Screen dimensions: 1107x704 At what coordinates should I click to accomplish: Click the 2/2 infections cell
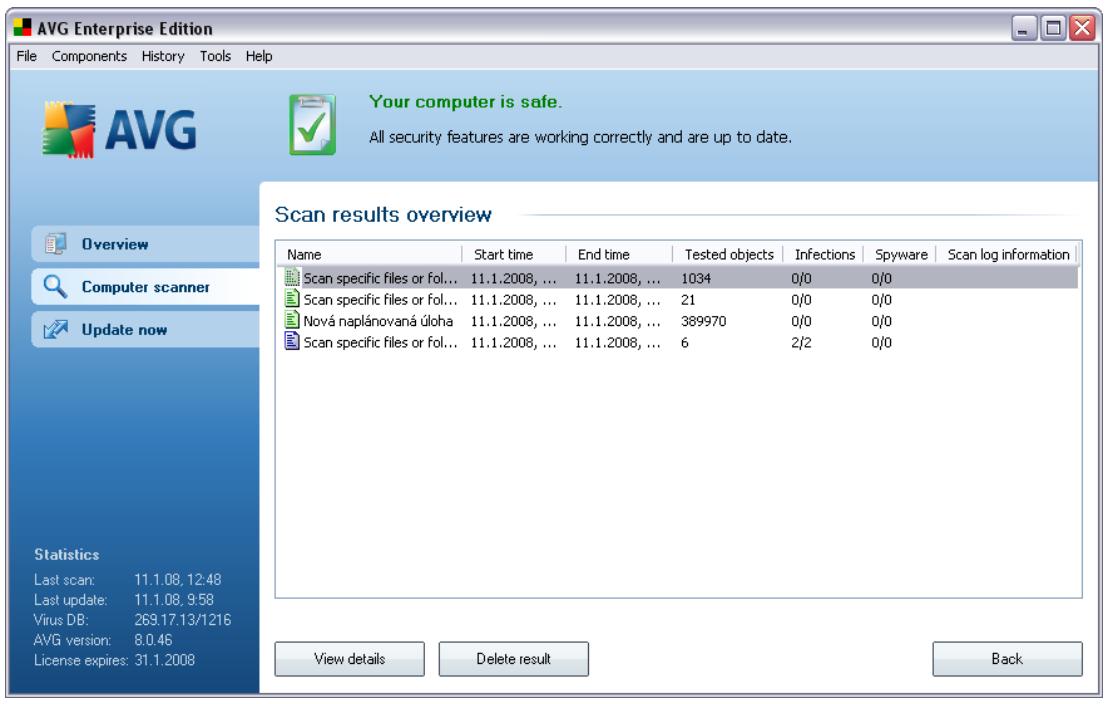pos(801,342)
